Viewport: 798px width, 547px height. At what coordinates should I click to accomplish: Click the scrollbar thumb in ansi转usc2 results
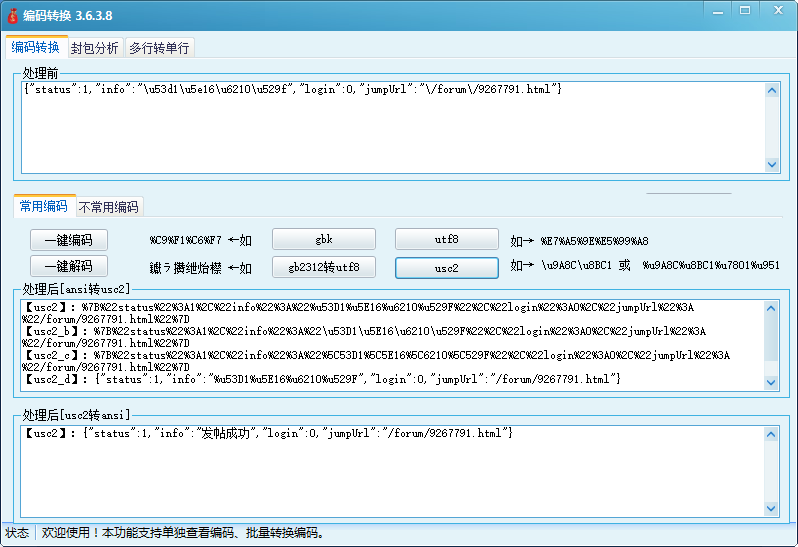tap(771, 338)
